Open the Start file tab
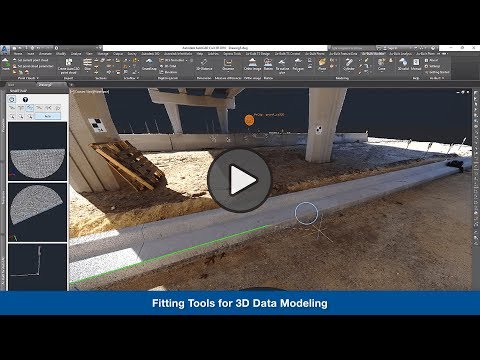Image resolution: width=480 pixels, height=360 pixels. click(x=11, y=85)
